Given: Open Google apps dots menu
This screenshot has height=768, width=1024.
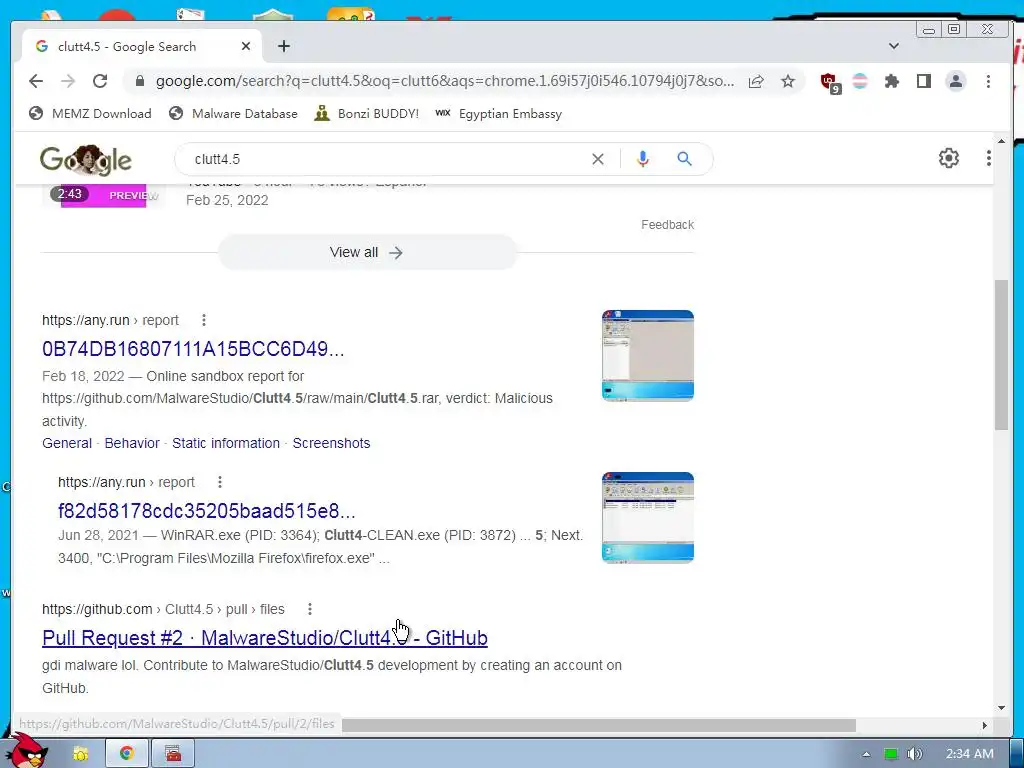Looking at the screenshot, I should 989,158.
